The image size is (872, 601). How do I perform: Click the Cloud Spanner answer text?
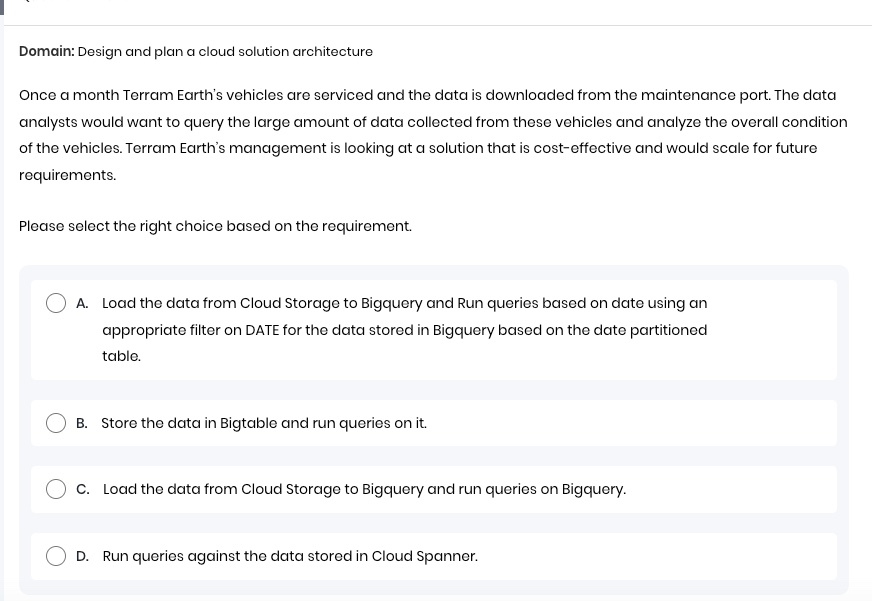coord(290,556)
